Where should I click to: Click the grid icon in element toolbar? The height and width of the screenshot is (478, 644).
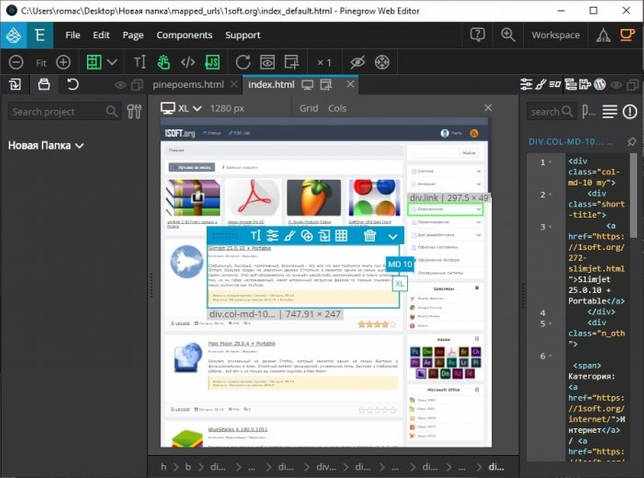341,235
